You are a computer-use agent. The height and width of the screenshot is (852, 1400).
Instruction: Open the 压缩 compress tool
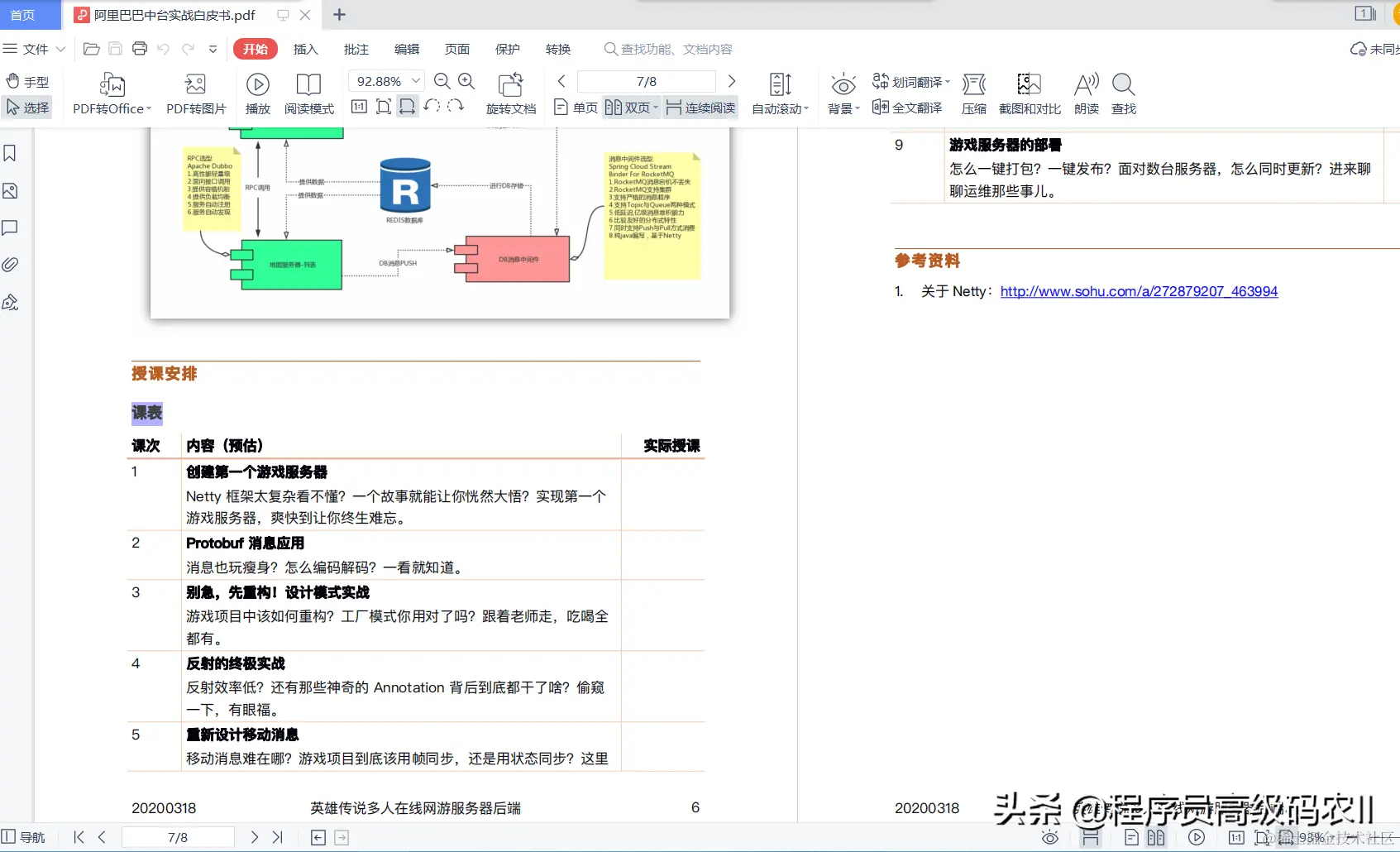tap(974, 93)
